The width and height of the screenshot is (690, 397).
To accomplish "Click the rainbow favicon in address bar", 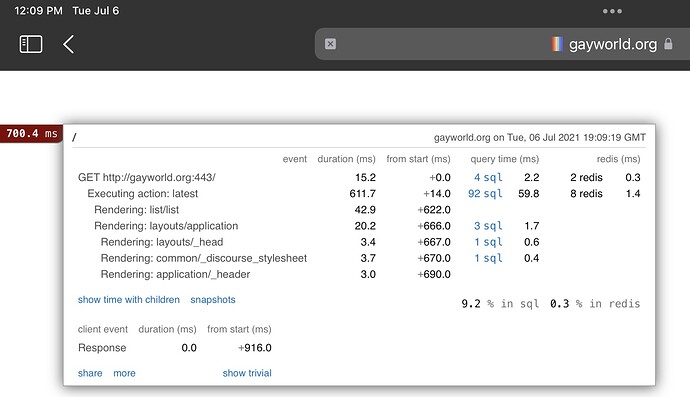I will click(557, 44).
